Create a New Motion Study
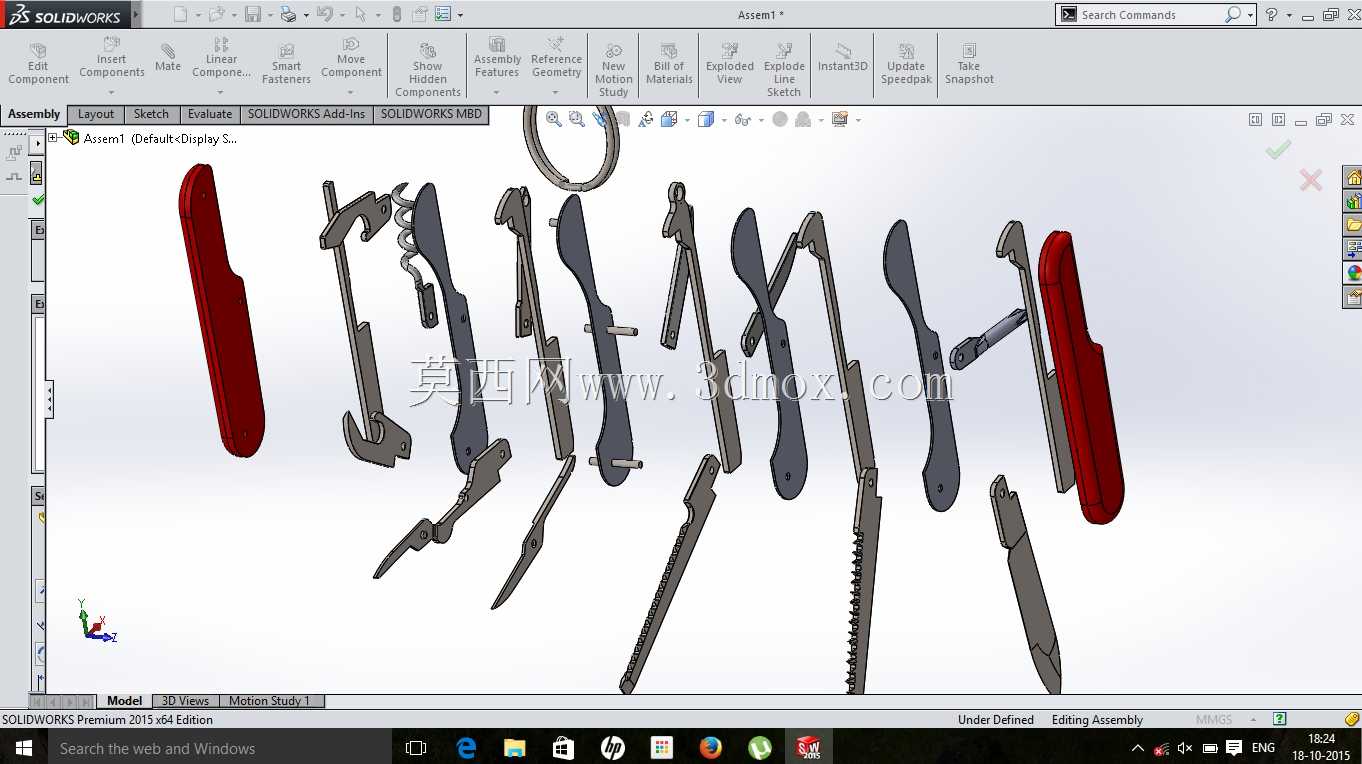This screenshot has width=1362, height=764. coord(614,71)
